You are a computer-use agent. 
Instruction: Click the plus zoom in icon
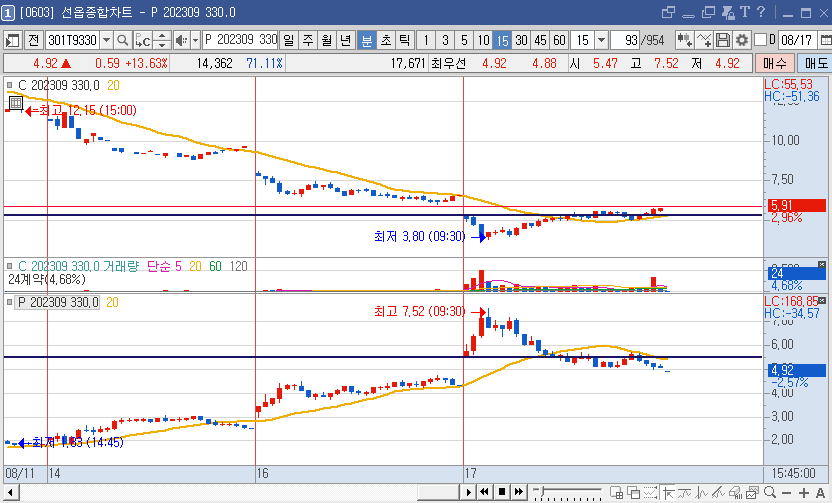click(x=803, y=492)
